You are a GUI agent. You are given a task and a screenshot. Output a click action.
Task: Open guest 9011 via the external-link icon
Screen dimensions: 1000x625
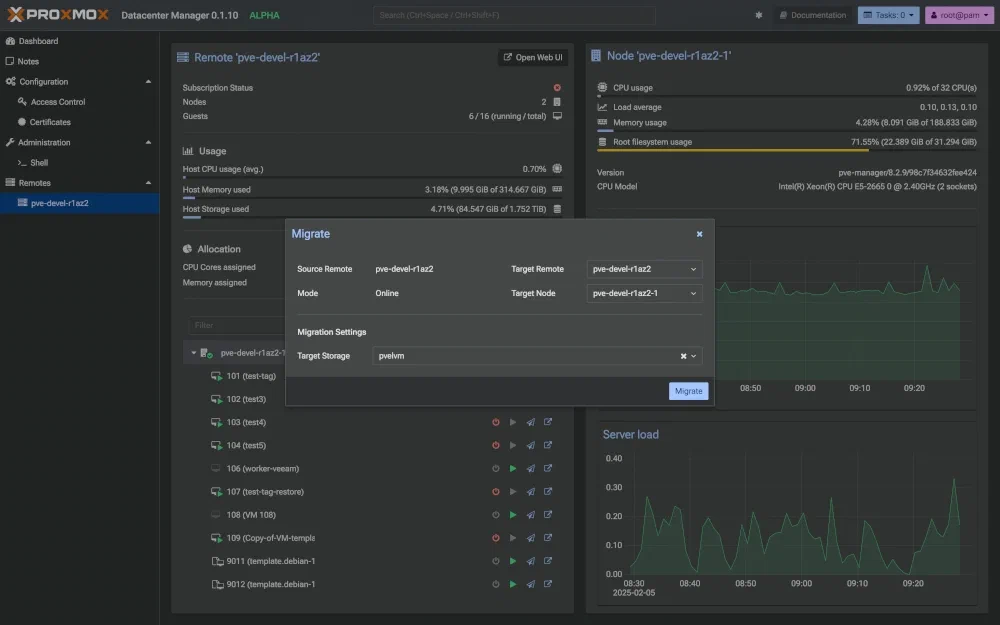coord(547,561)
